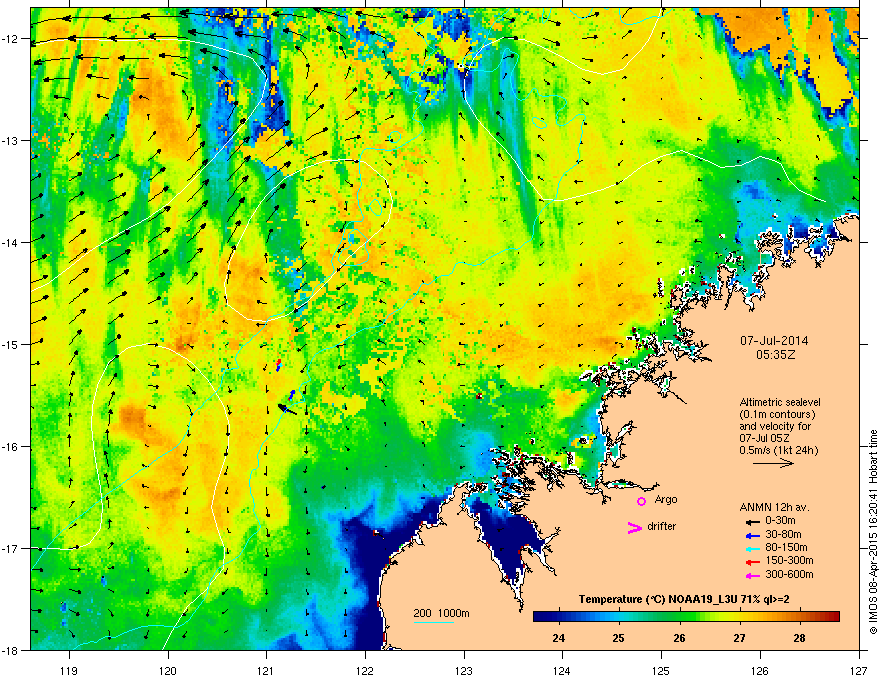Viewport: 880px width, 680px height.
Task: Click the Altimetric sealevel label
Action: coord(780,402)
